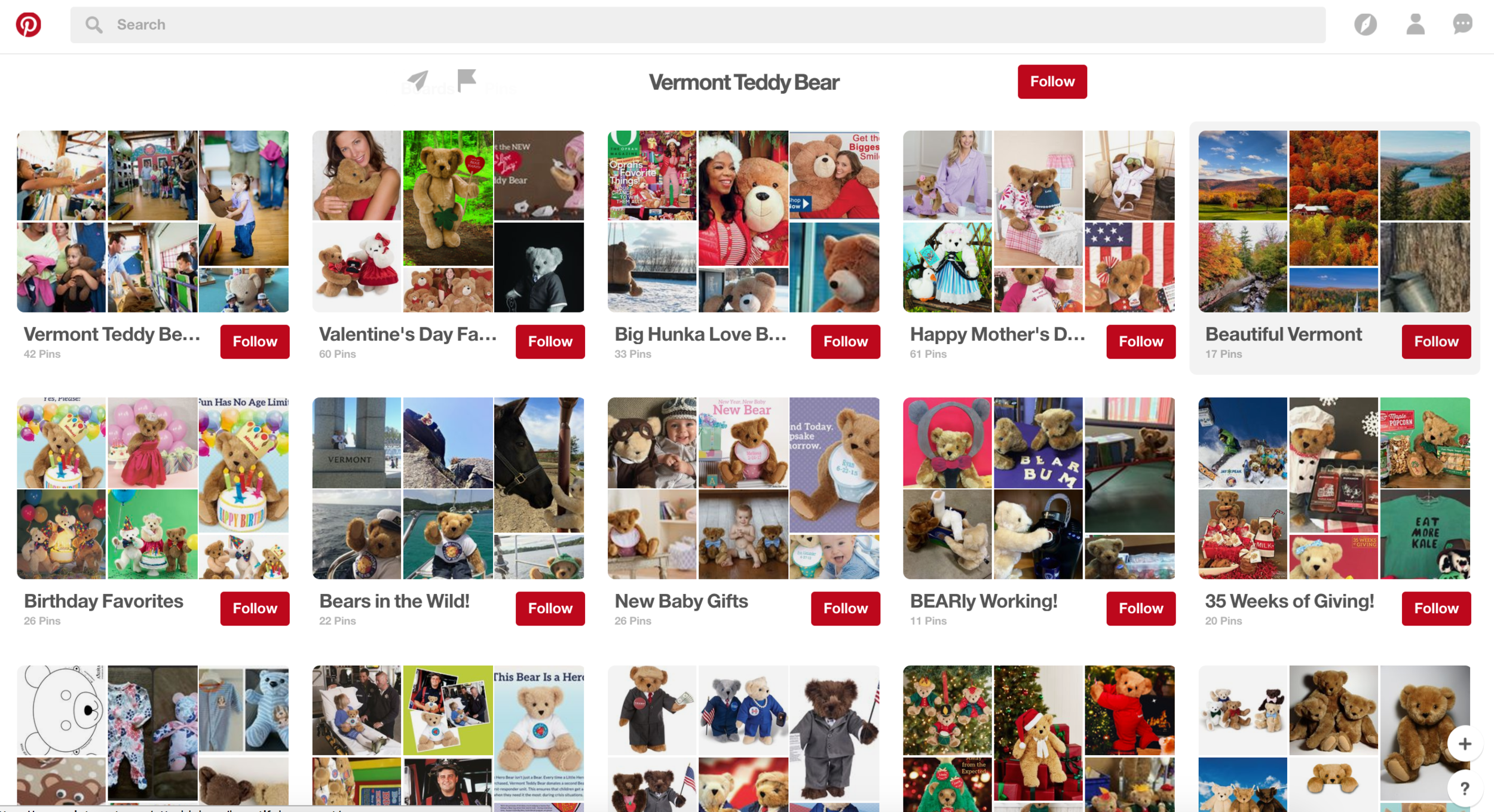Open the Bears in the Wild! board title
The image size is (1494, 812).
(394, 600)
